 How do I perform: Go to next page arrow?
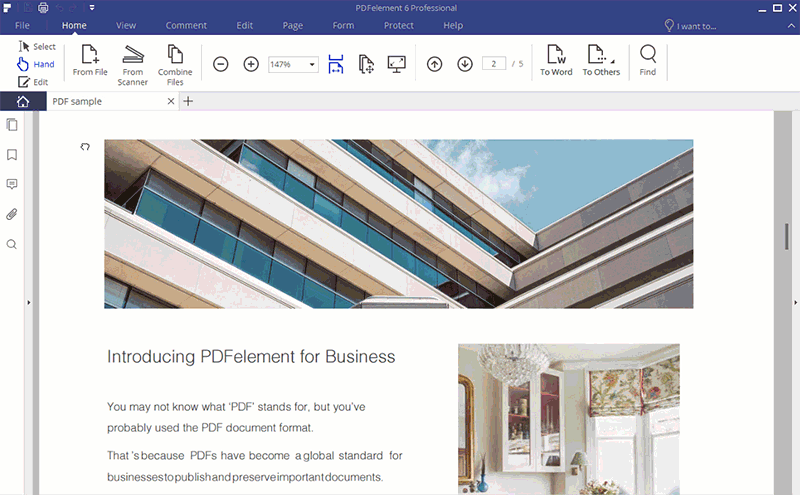(465, 64)
